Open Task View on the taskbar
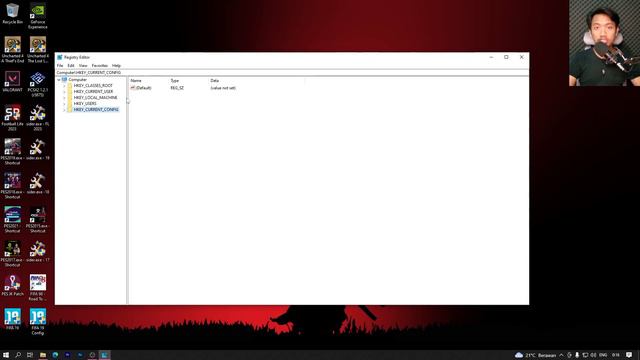The width and height of the screenshot is (640, 360). 30,355
